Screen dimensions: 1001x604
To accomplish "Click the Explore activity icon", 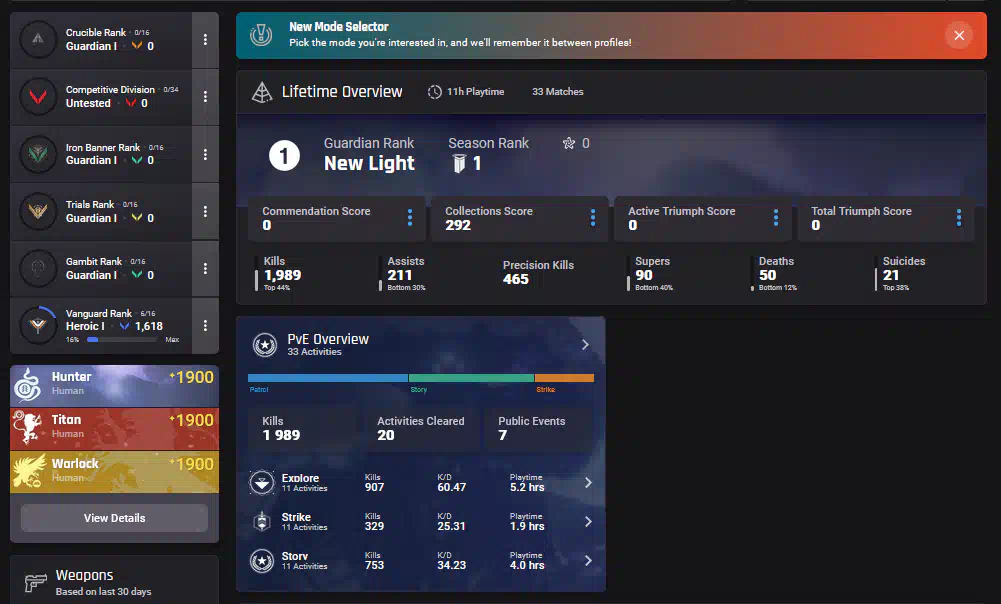I will coord(262,483).
